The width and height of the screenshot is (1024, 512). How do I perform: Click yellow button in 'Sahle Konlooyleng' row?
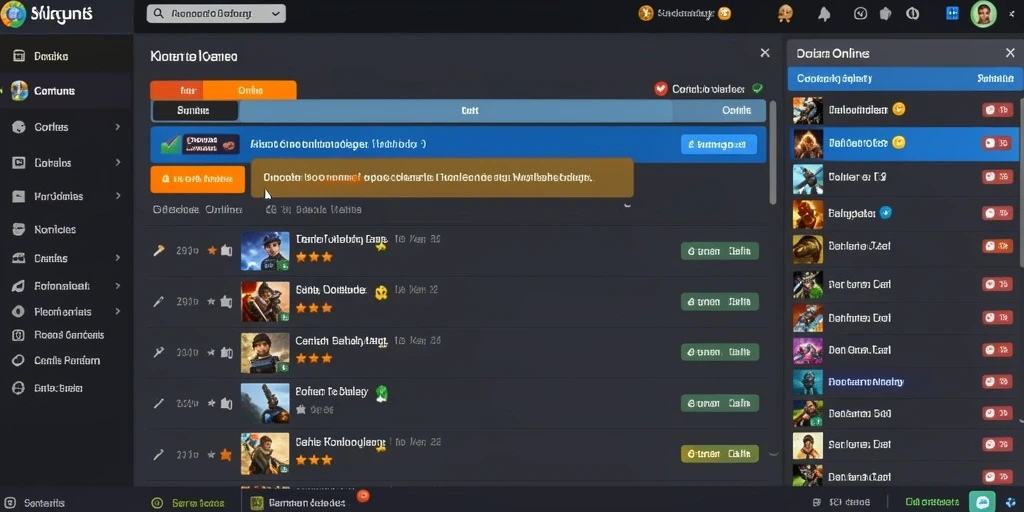pos(720,453)
